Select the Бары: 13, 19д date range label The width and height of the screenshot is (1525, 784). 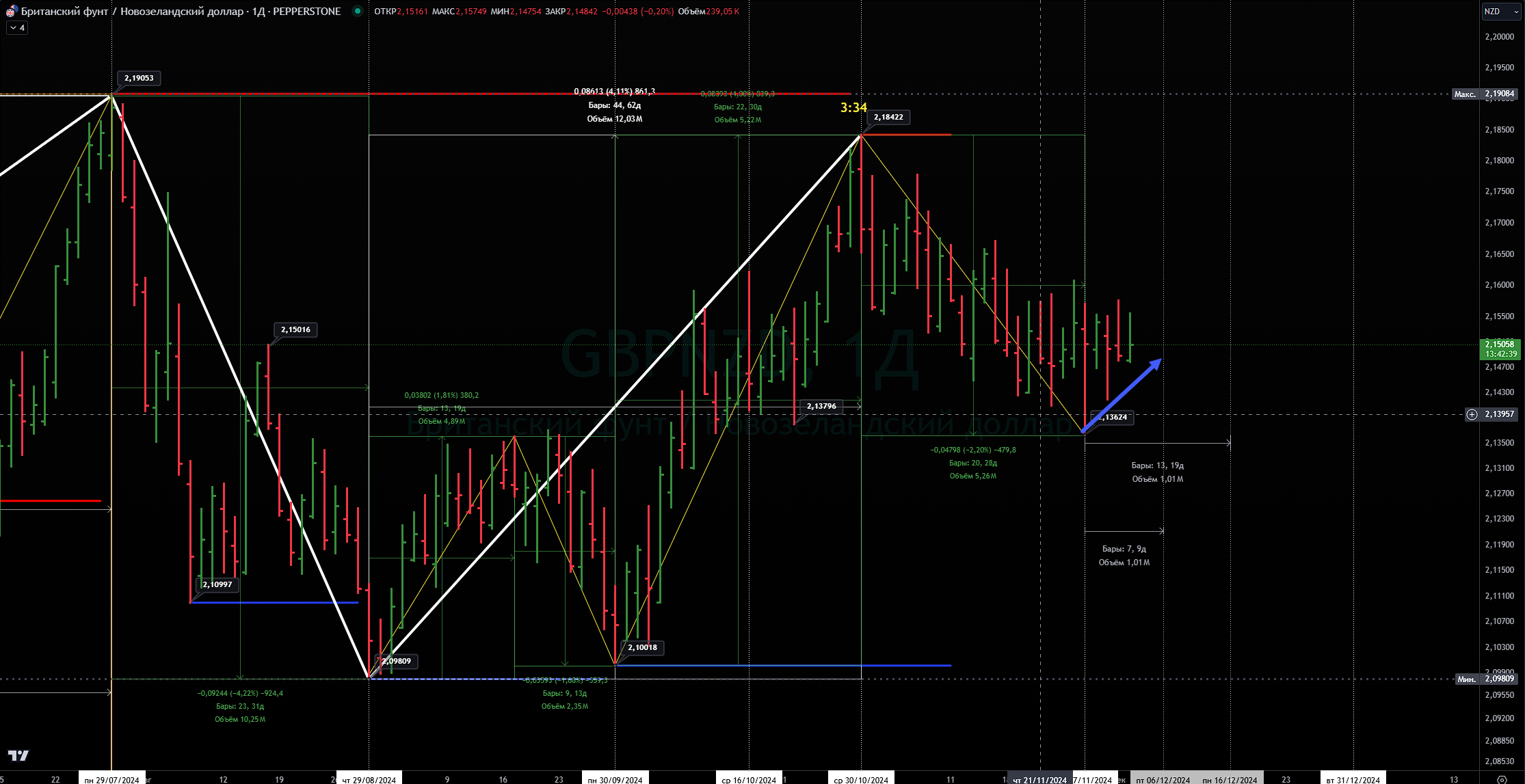(1158, 465)
